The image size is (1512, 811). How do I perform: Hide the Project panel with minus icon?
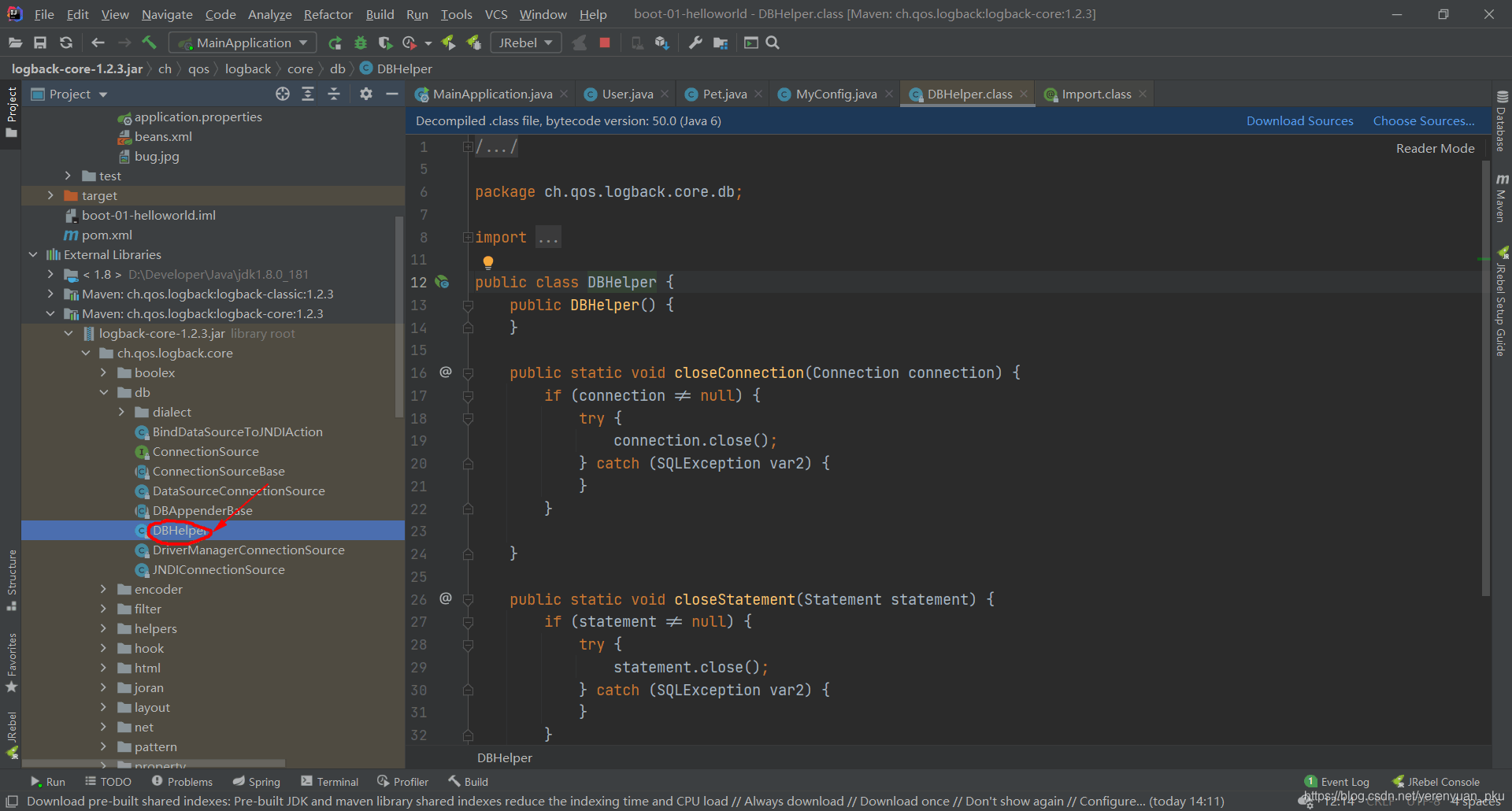tap(391, 94)
